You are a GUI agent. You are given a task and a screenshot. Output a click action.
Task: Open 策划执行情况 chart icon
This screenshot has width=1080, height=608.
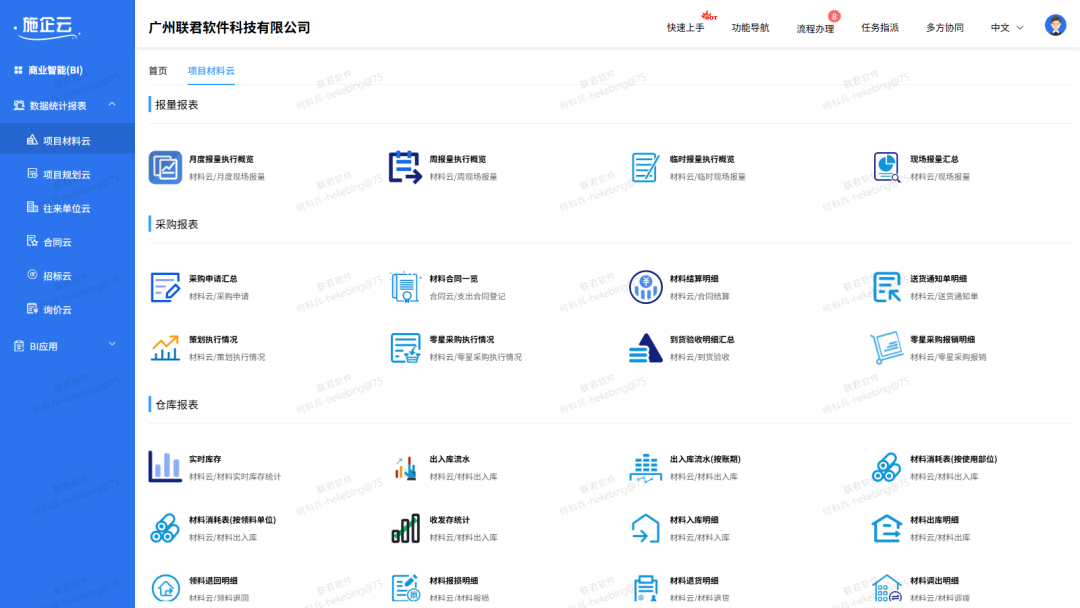(165, 348)
